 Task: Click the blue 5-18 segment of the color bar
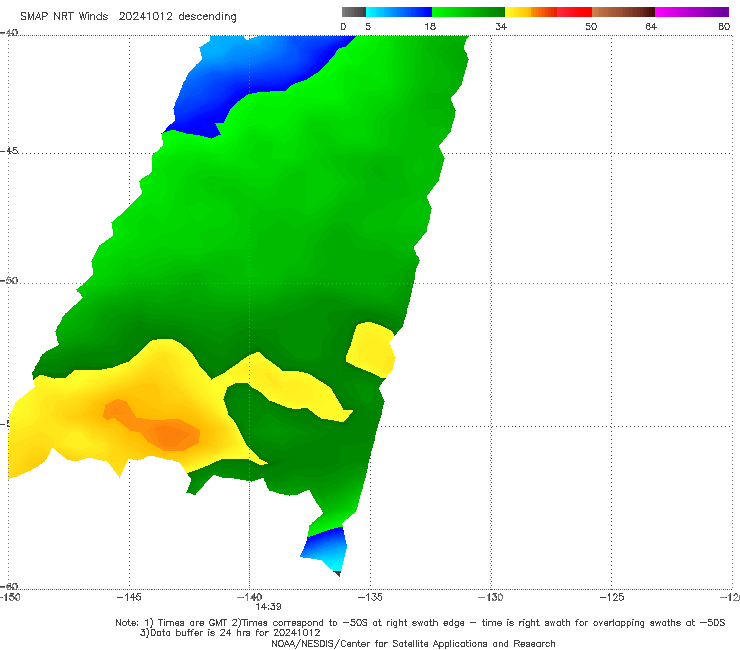(399, 12)
